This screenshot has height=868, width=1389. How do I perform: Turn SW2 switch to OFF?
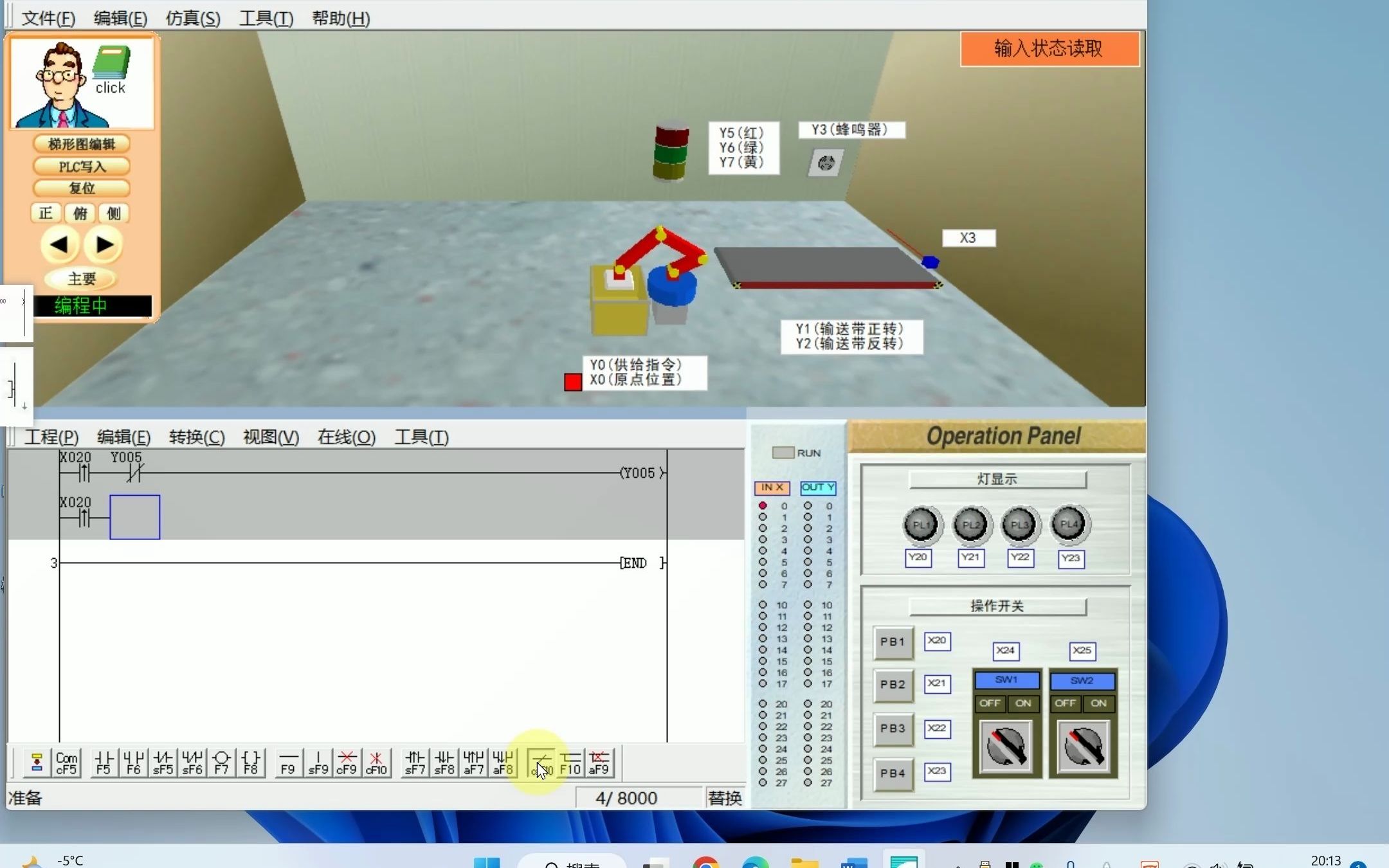point(1065,703)
